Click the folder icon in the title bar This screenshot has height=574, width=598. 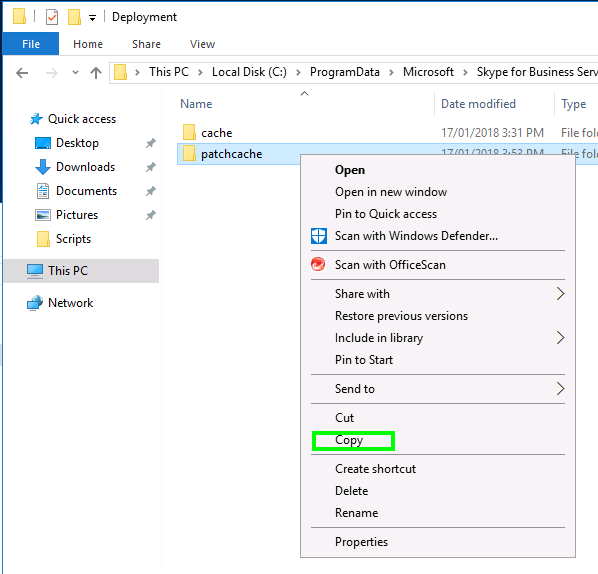[x=19, y=16]
